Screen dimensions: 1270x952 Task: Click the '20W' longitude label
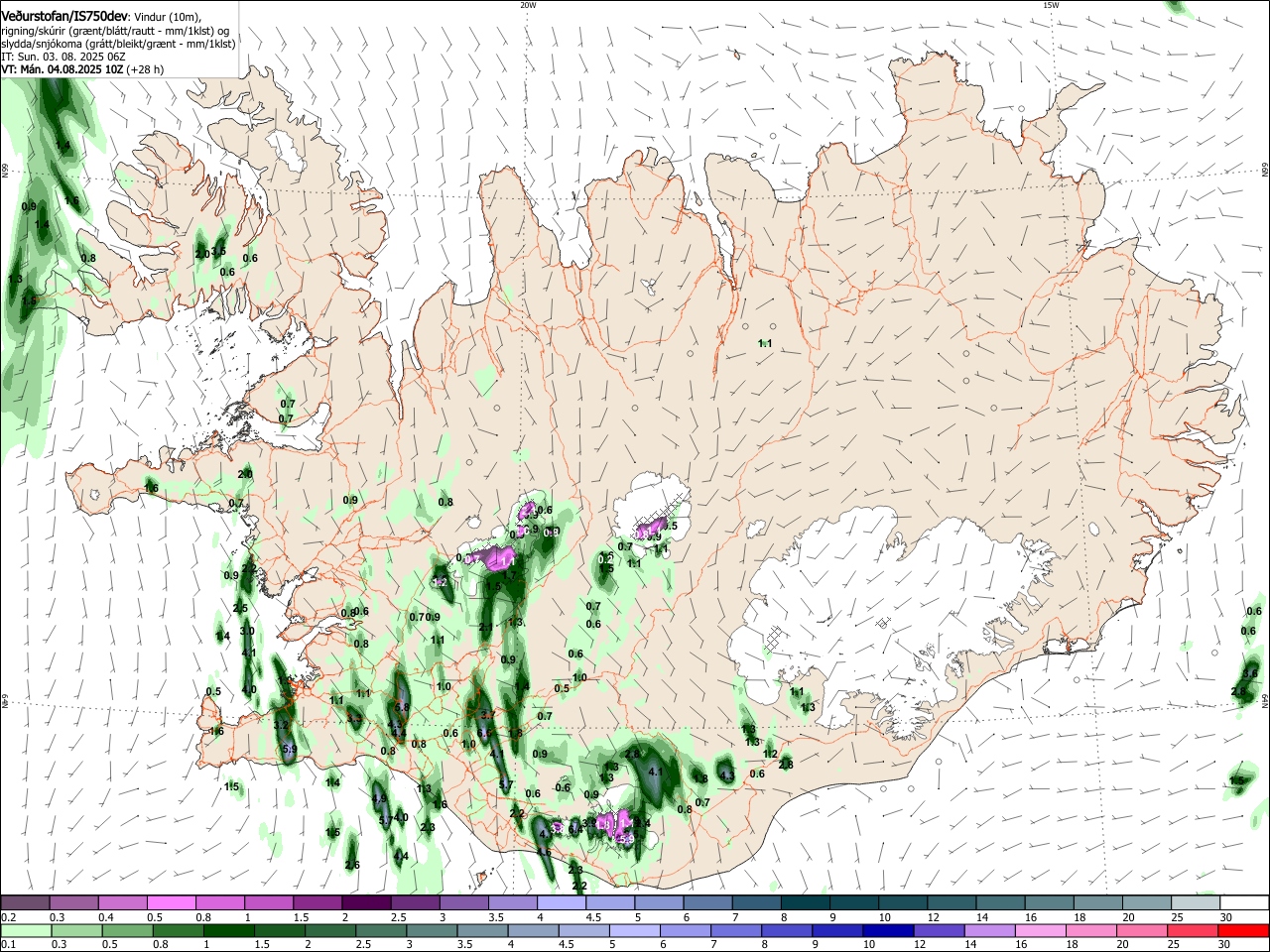[x=528, y=5]
